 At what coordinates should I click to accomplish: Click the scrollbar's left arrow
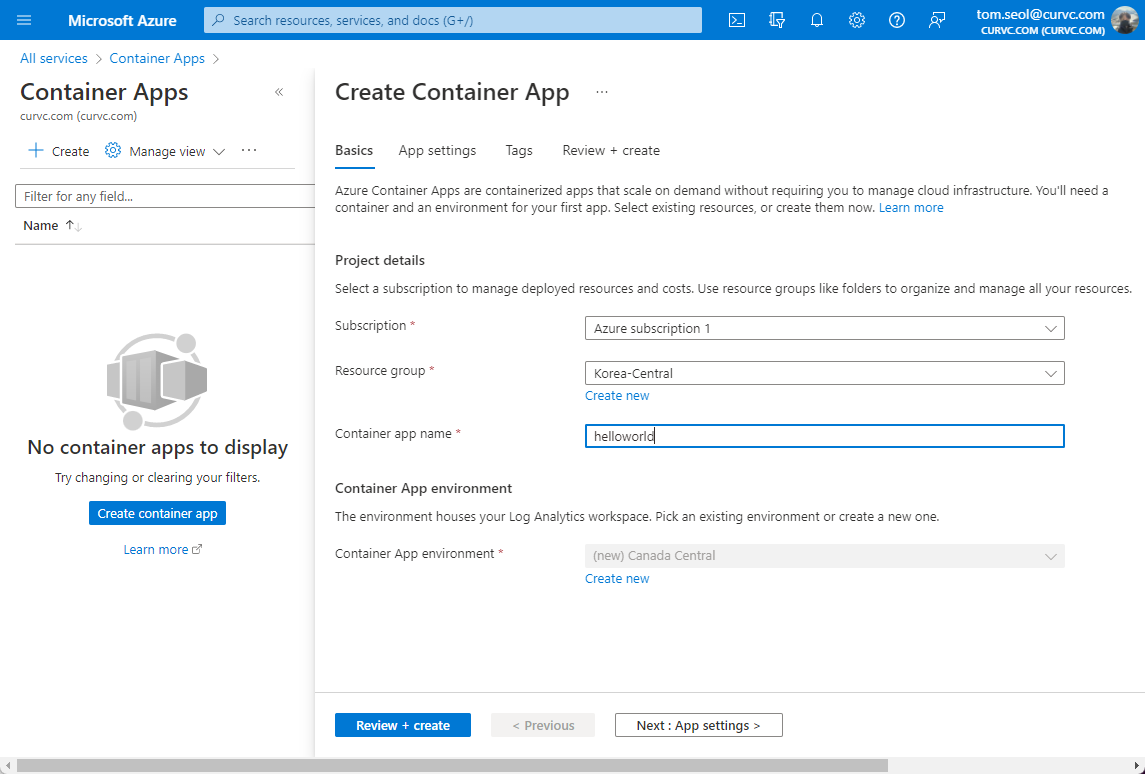pyautogui.click(x=7, y=765)
